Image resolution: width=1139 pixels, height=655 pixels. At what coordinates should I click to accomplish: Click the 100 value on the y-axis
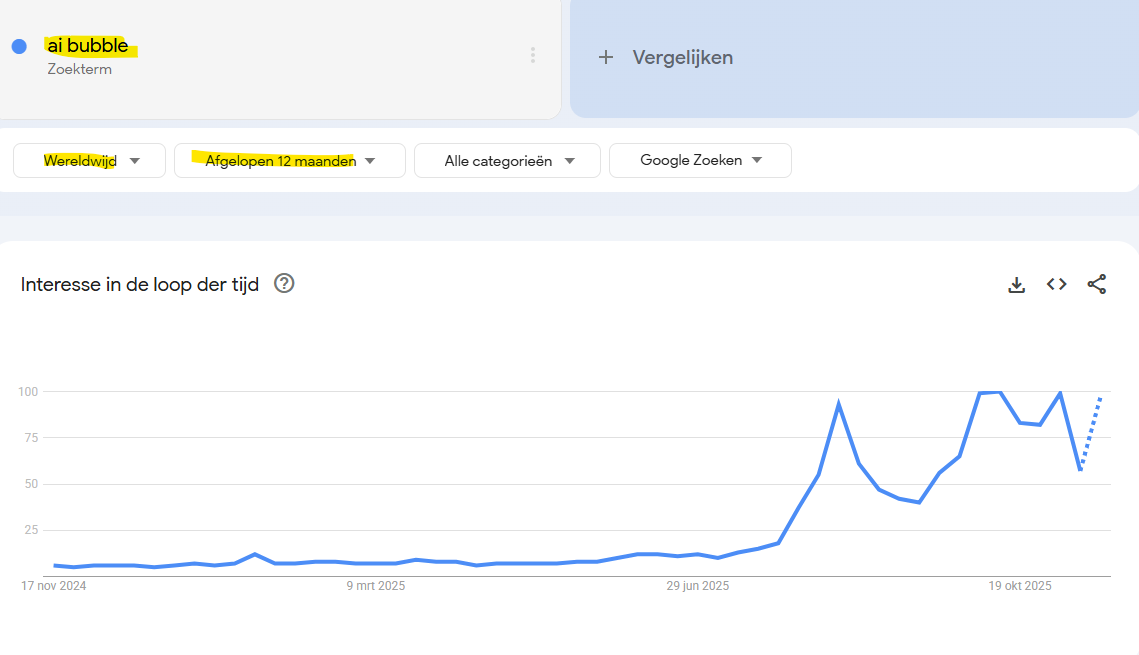point(26,391)
